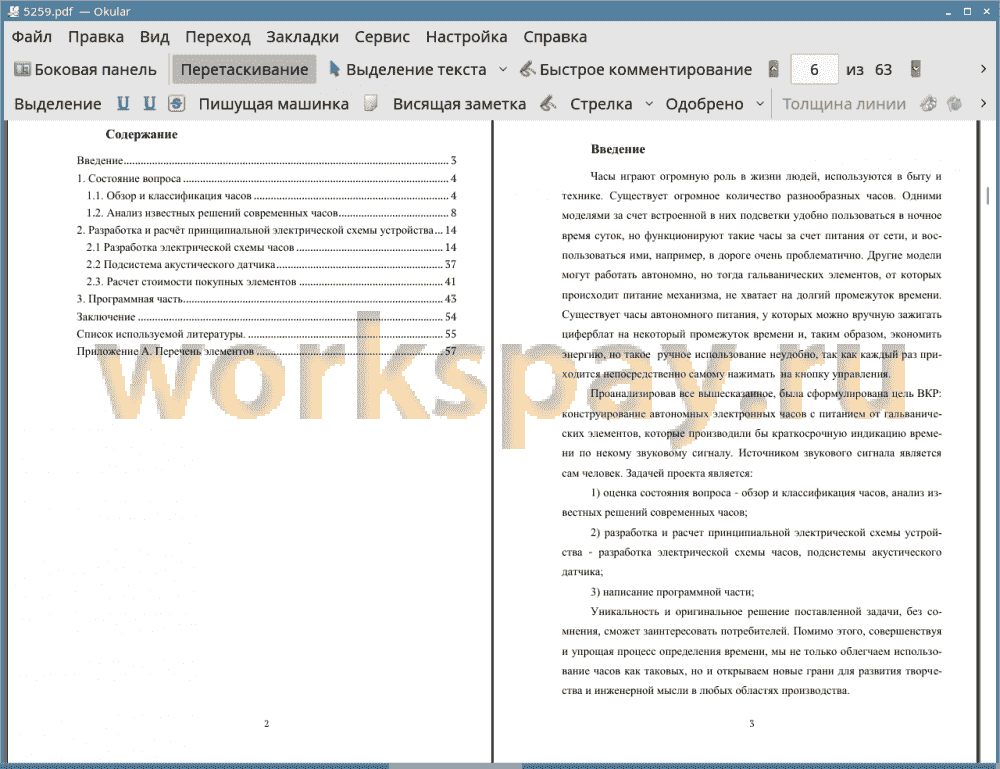The width and height of the screenshot is (1000, 769).
Task: Select the Стрелка arrow tool
Action: click(x=601, y=104)
